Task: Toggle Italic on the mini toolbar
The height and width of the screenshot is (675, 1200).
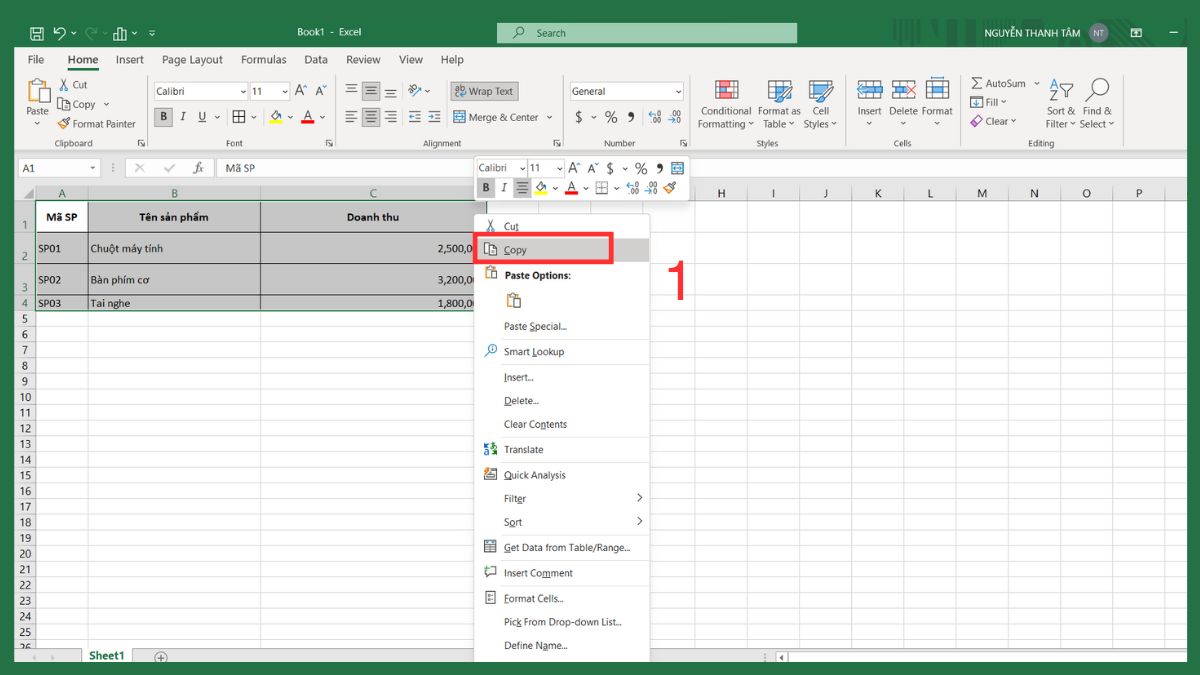Action: tap(504, 187)
